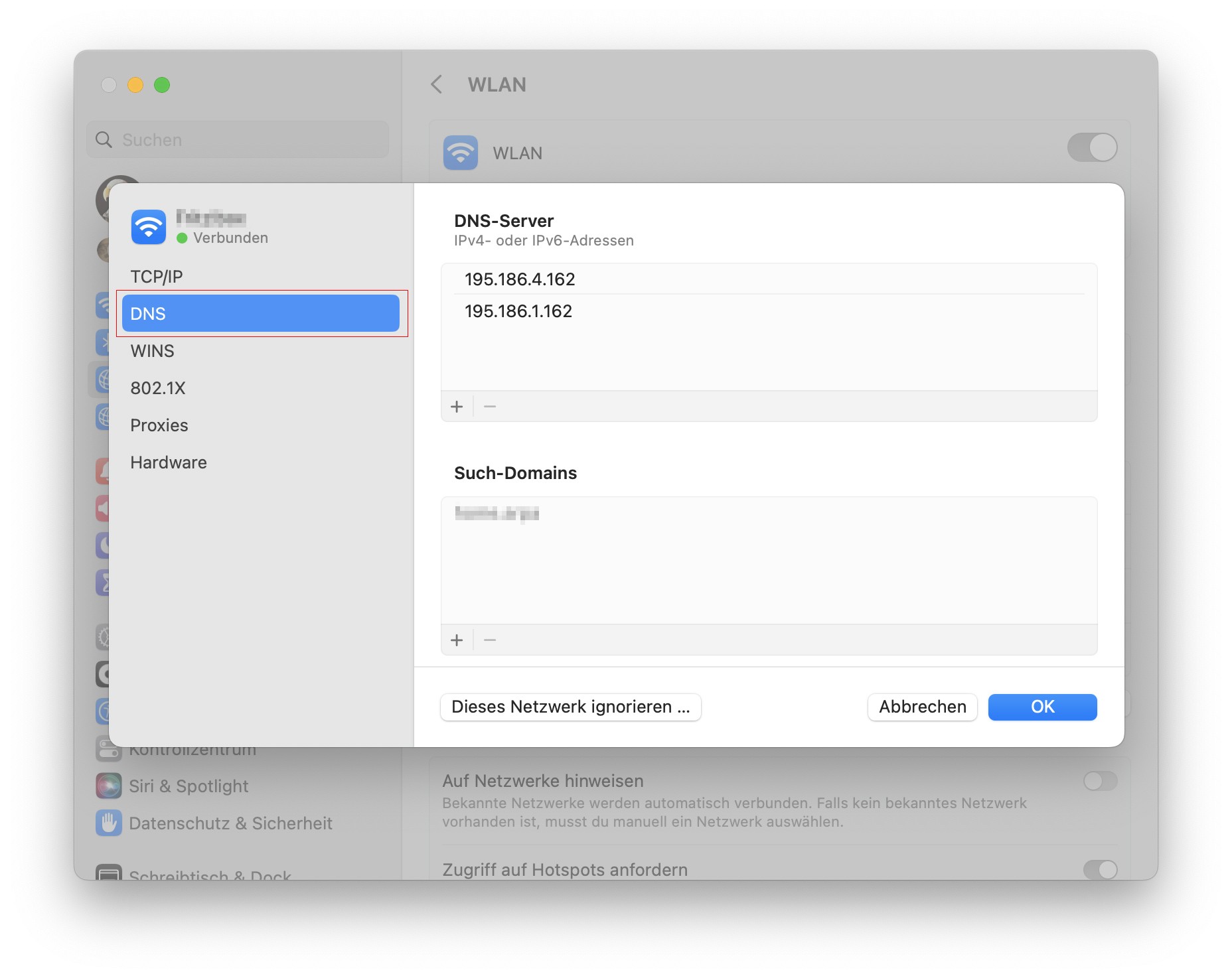Minimize window with the yellow button
Screen dimensions: 1232x978
(135, 85)
